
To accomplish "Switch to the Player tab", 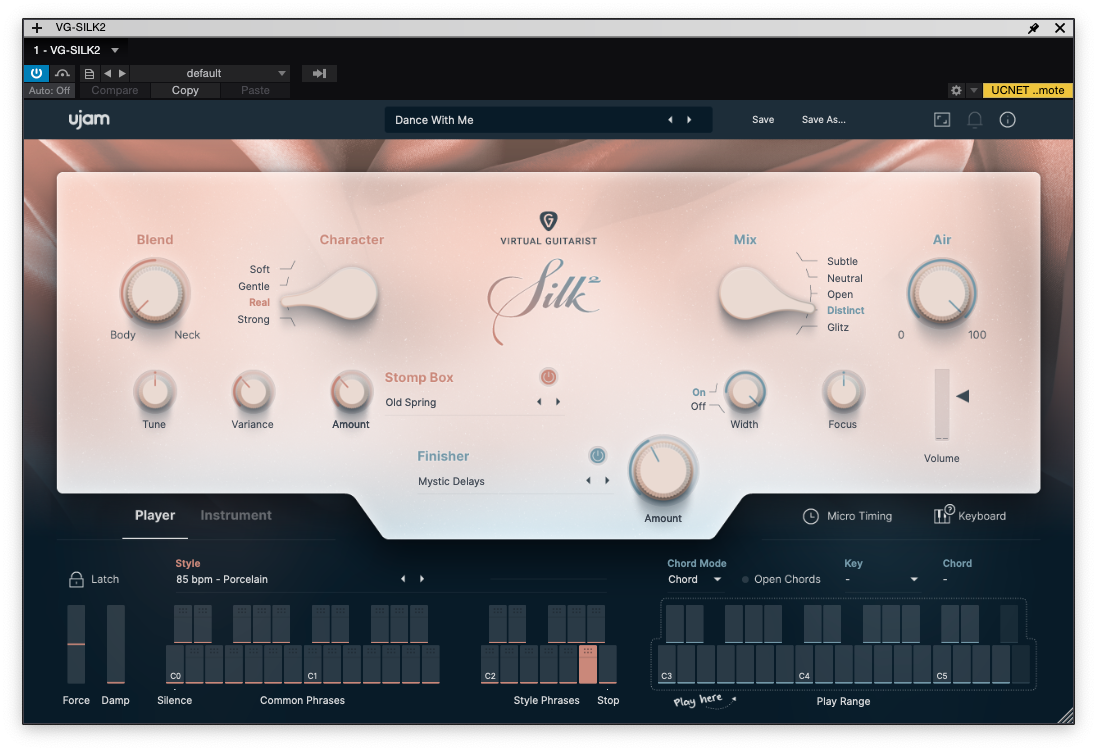I will [155, 515].
